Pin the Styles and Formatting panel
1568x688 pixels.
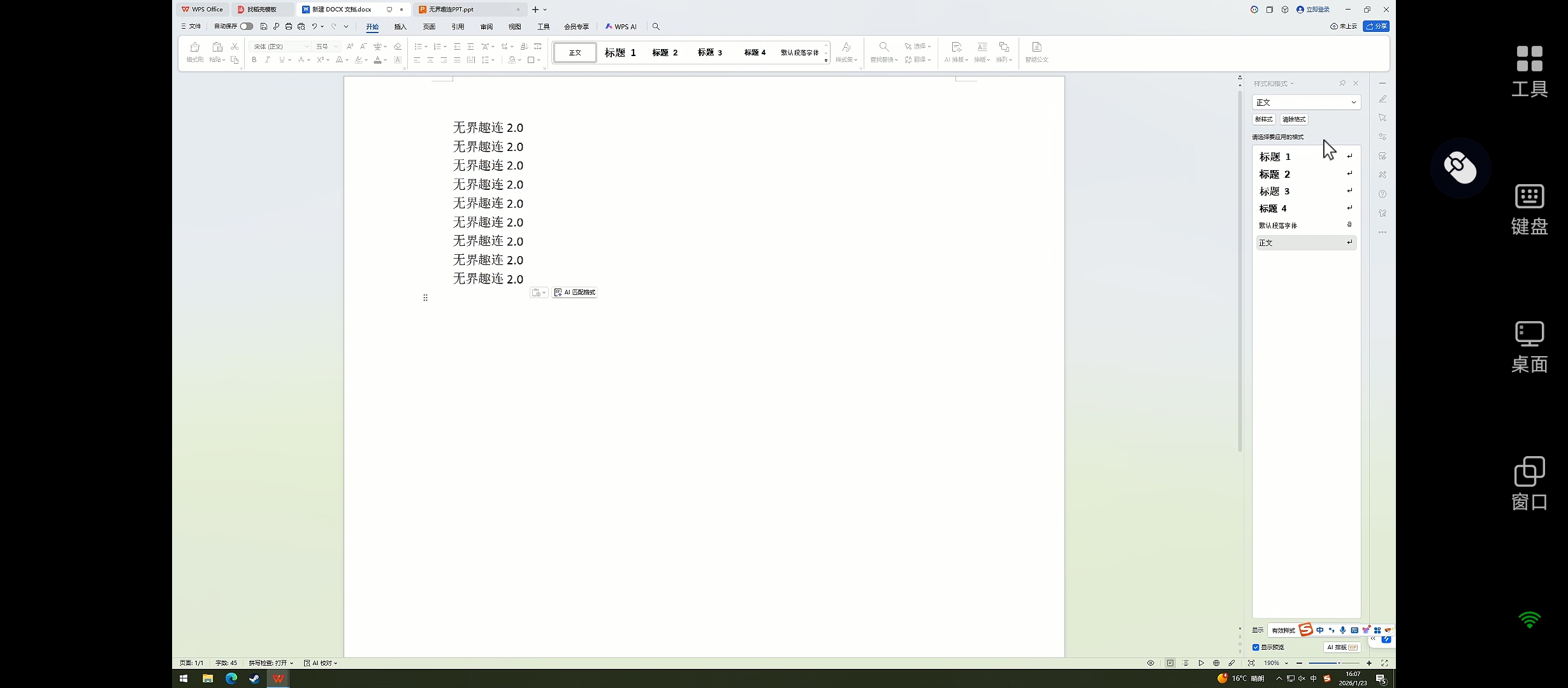click(1342, 83)
